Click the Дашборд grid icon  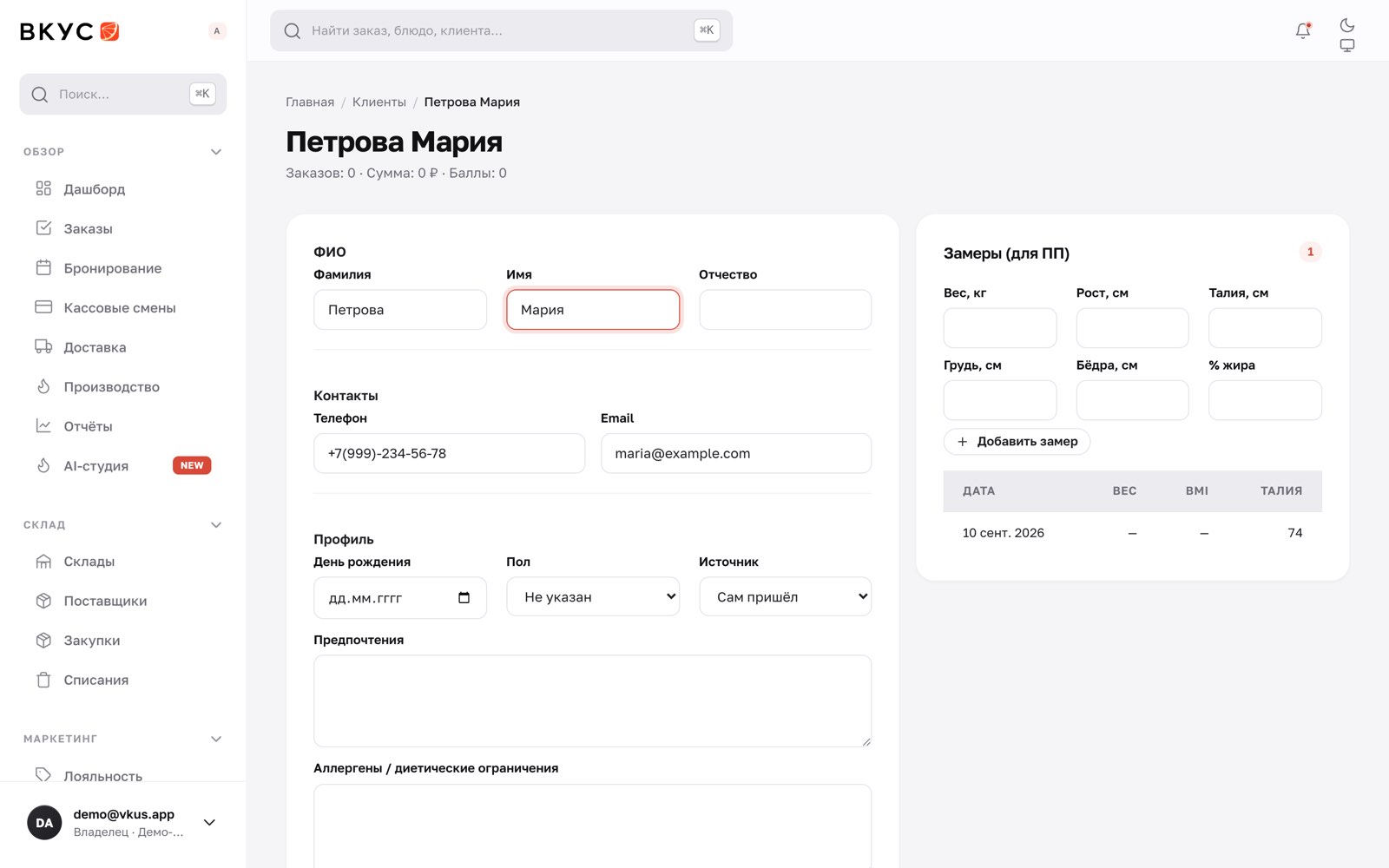point(43,188)
